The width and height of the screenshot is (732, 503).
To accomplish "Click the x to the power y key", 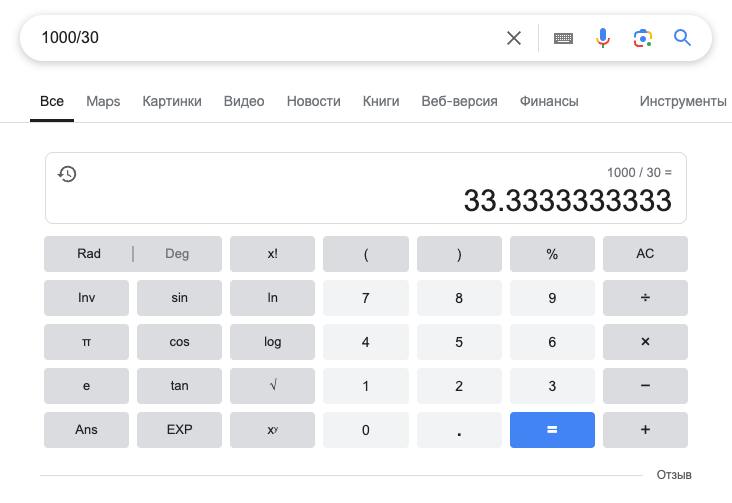I will pos(272,430).
